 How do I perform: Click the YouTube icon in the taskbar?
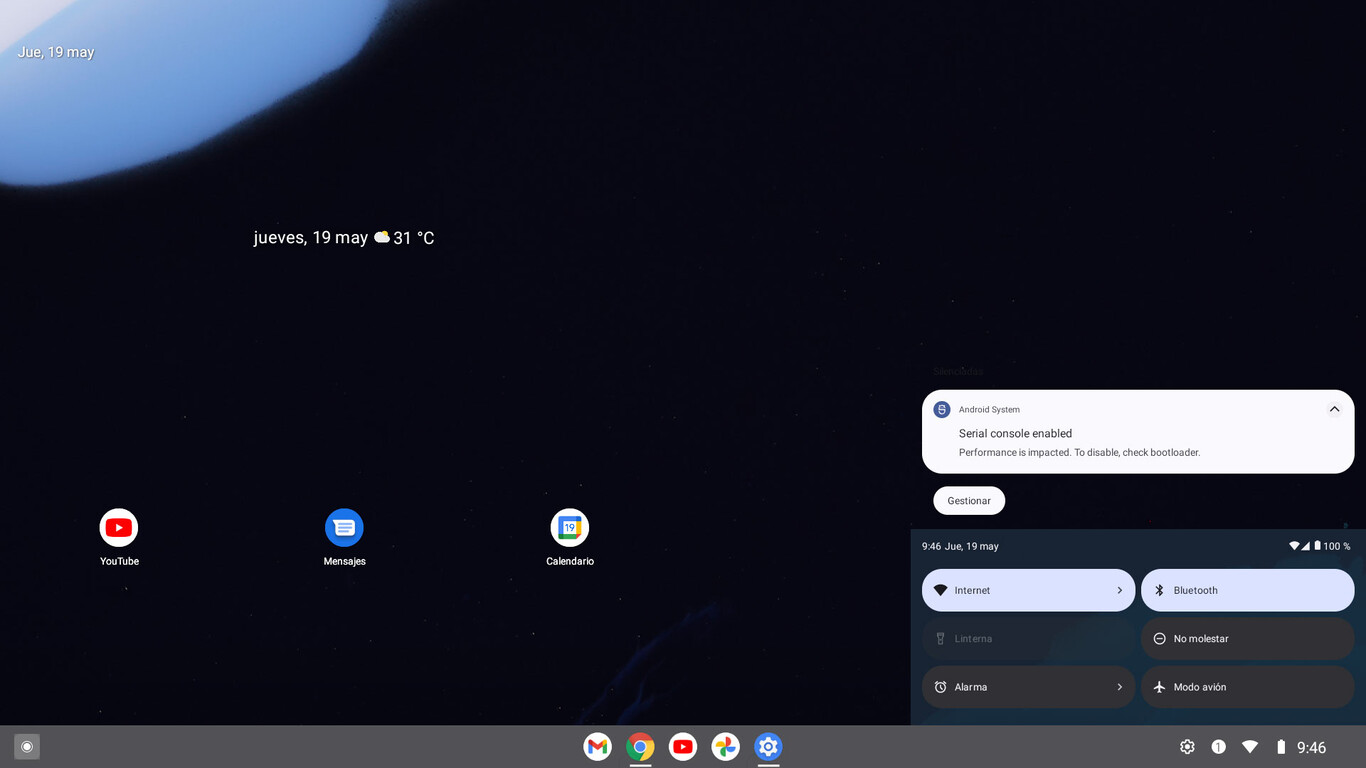[683, 746]
